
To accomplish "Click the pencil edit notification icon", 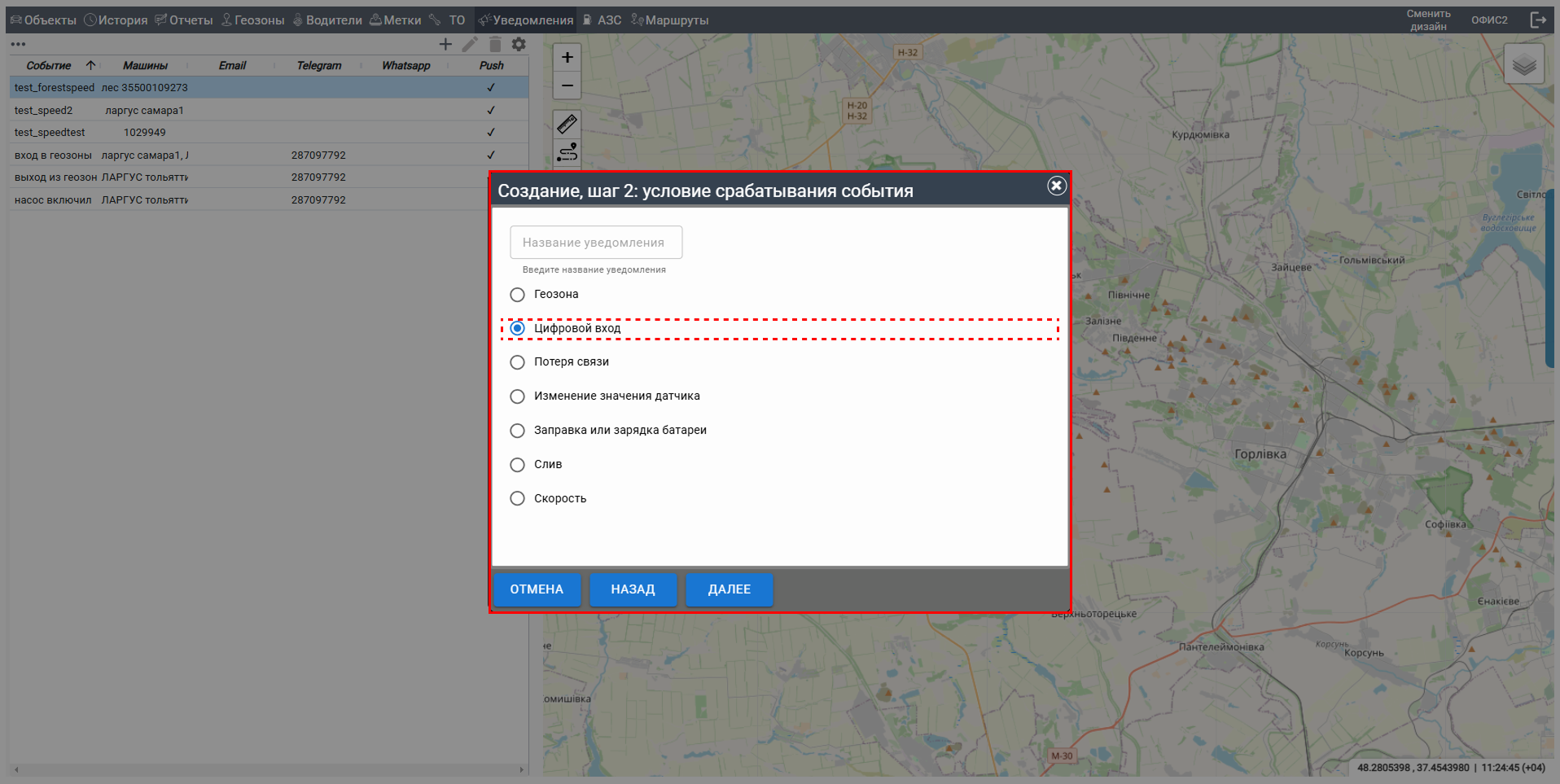I will click(x=470, y=44).
